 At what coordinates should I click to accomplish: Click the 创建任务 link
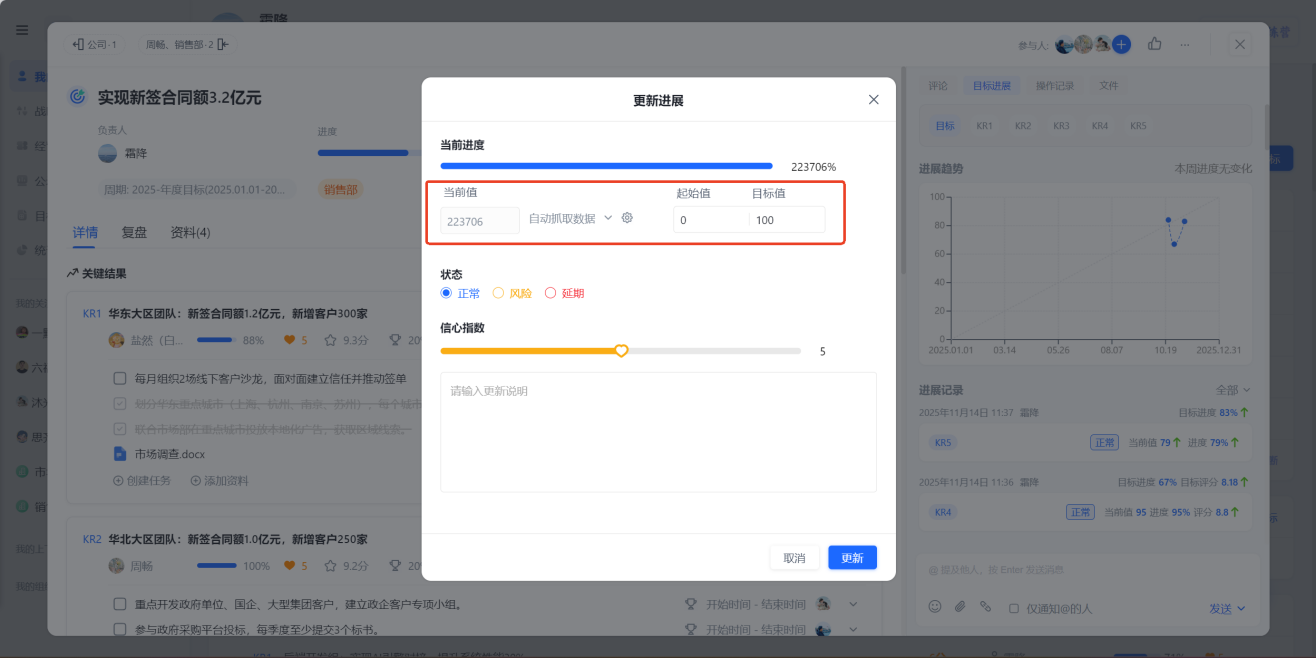pyautogui.click(x=142, y=480)
